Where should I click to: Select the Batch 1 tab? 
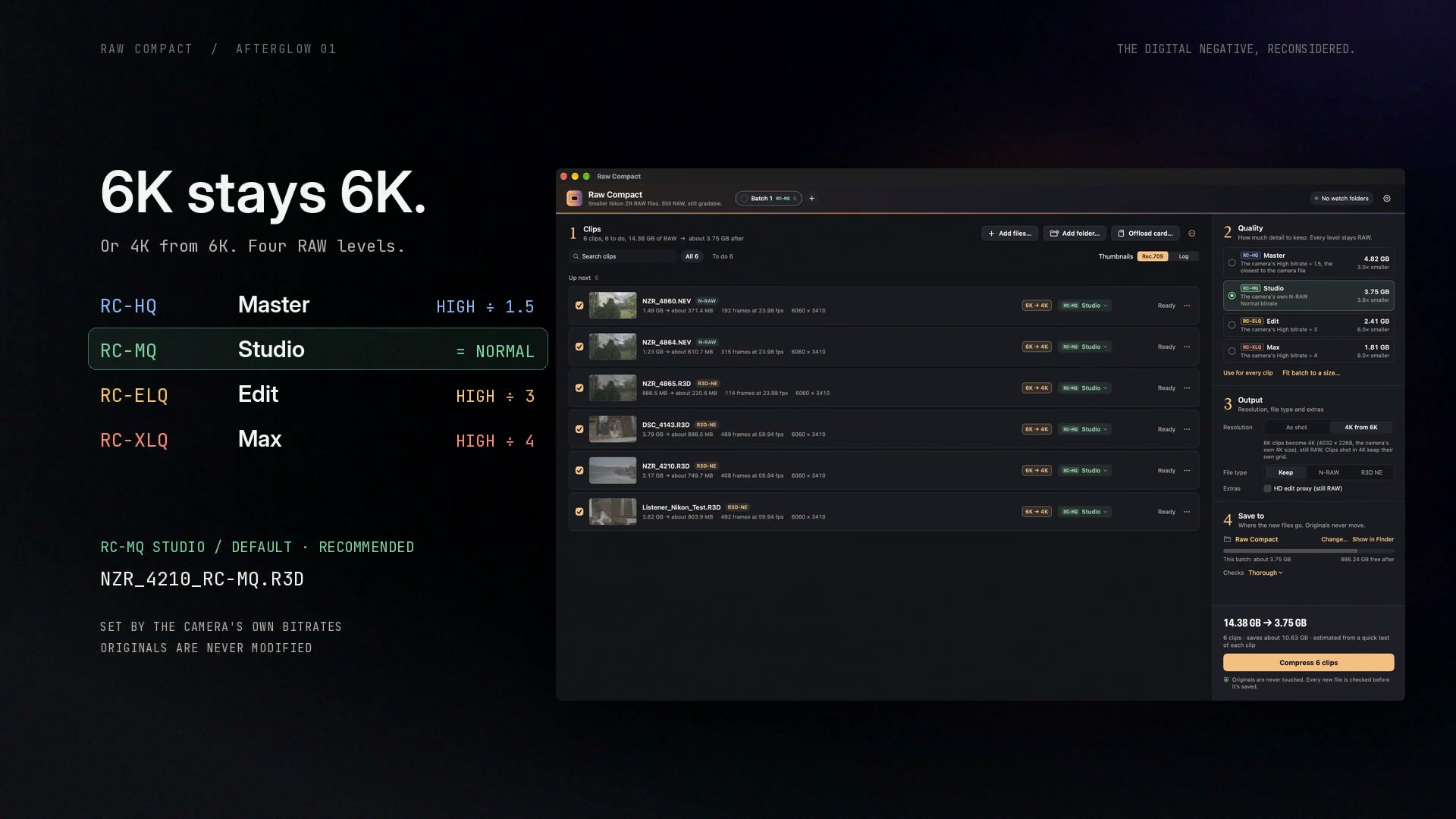(768, 199)
